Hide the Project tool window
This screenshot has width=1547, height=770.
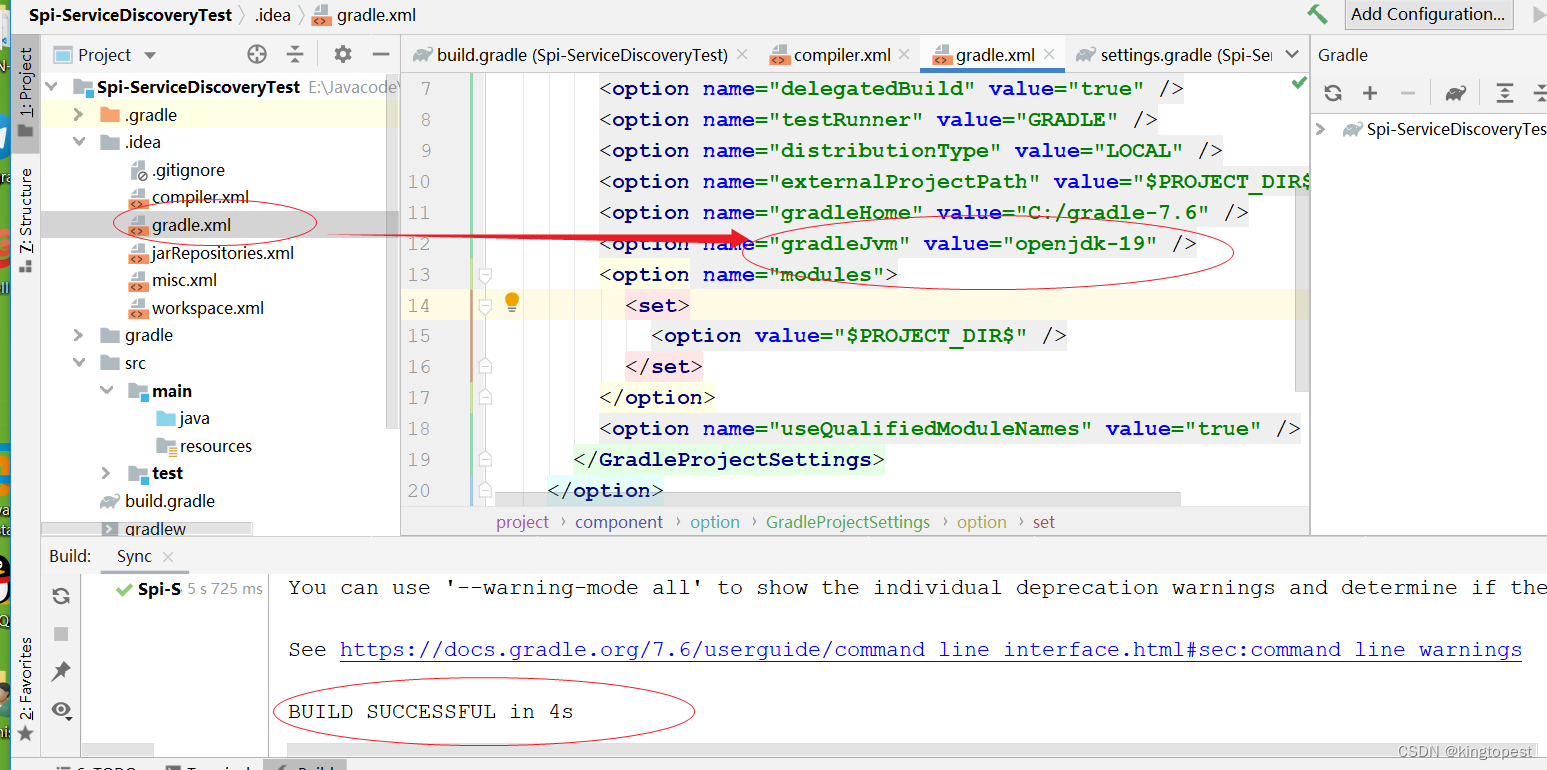381,55
